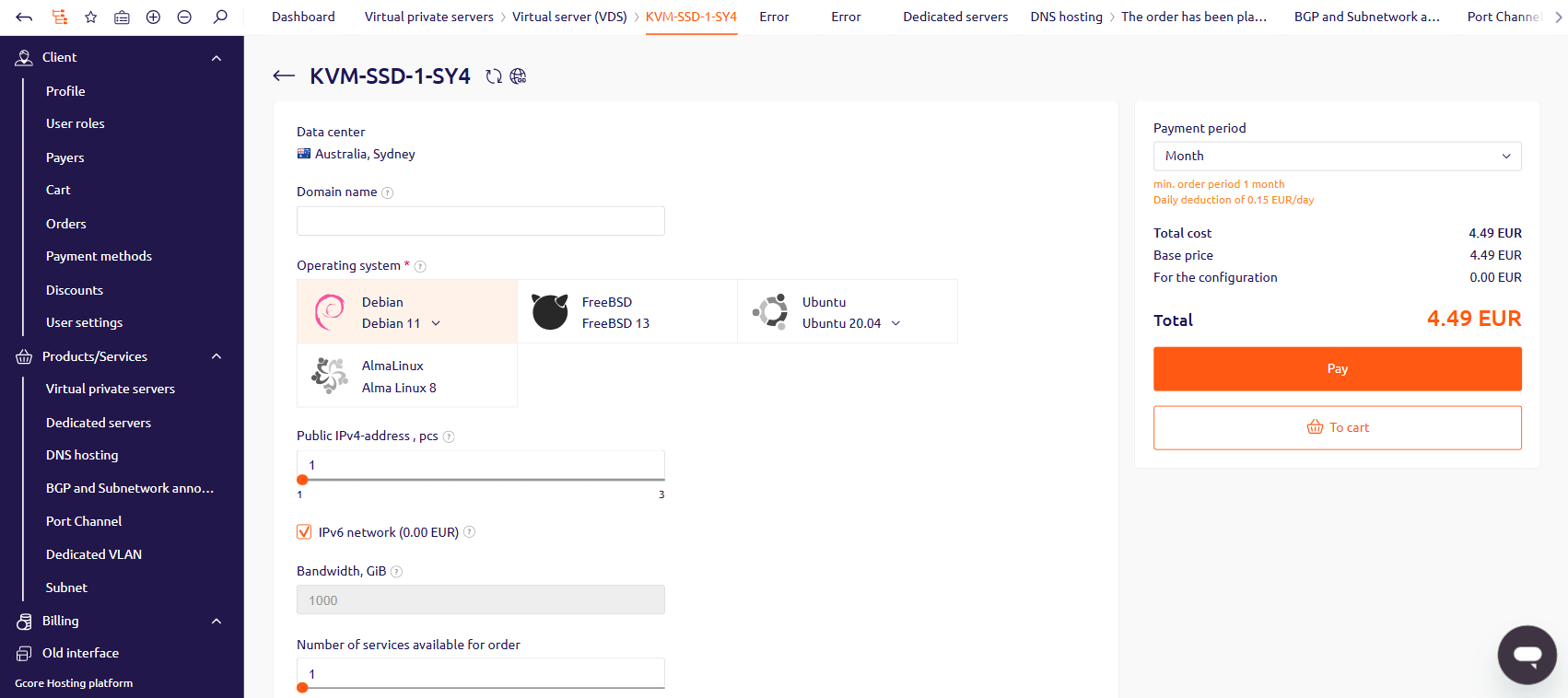The image size is (1568, 698).
Task: Open User settings in the sidebar
Action: click(x=84, y=322)
